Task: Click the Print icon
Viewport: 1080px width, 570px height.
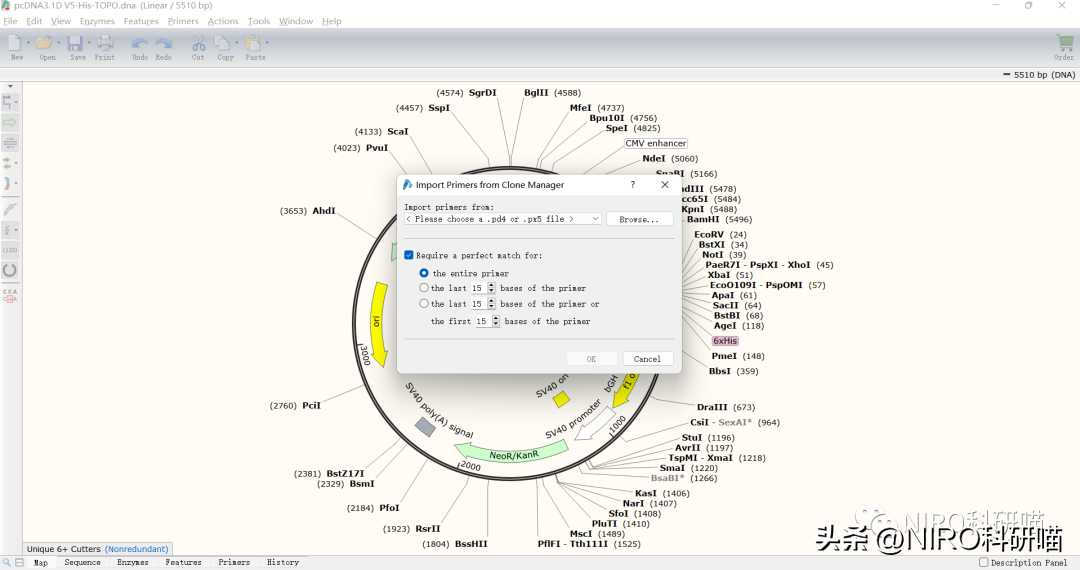Action: pyautogui.click(x=105, y=44)
